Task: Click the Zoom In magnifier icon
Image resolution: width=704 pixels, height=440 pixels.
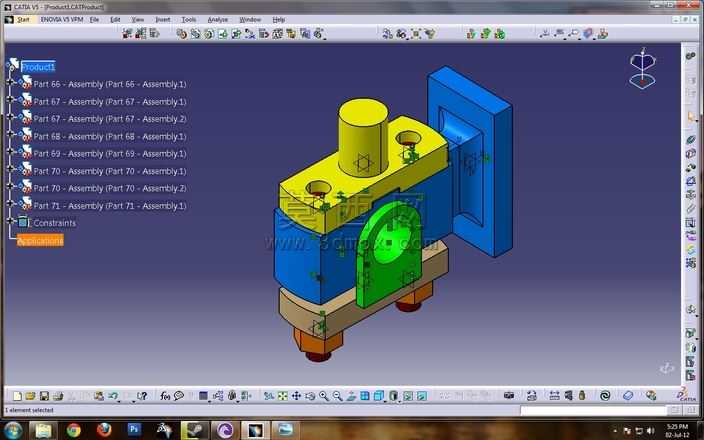Action: click(x=324, y=396)
